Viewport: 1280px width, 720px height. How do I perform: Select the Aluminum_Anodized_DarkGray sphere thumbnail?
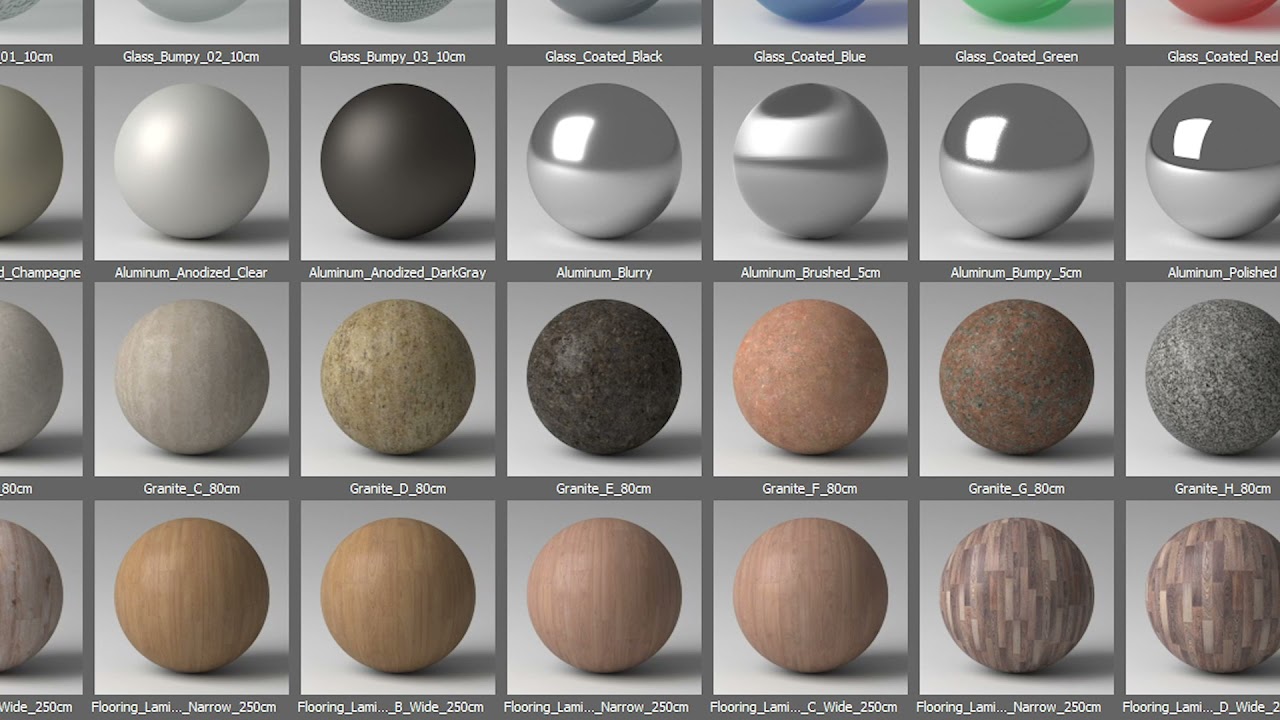(x=397, y=163)
